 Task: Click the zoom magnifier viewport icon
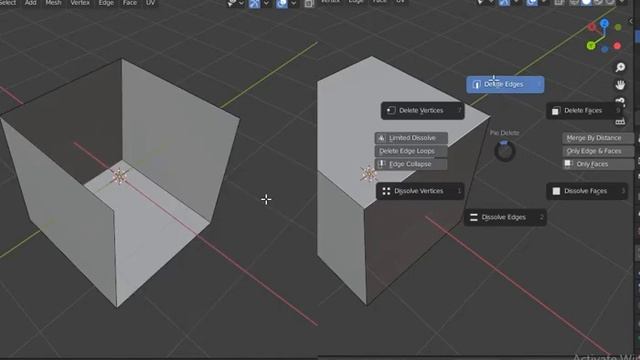tap(620, 67)
